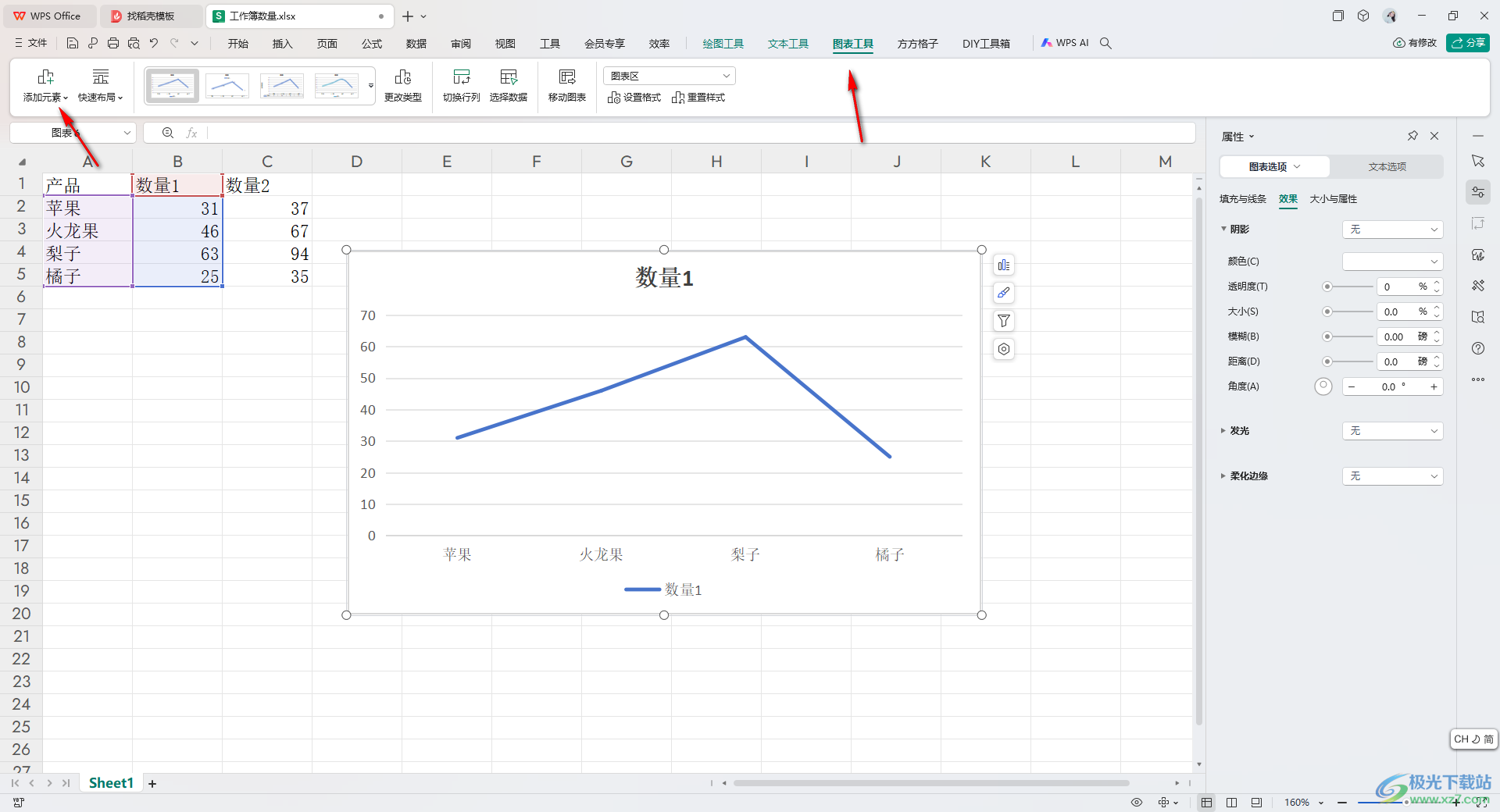The image size is (1500, 812).
Task: Select second chart style thumbnail
Action: (227, 85)
